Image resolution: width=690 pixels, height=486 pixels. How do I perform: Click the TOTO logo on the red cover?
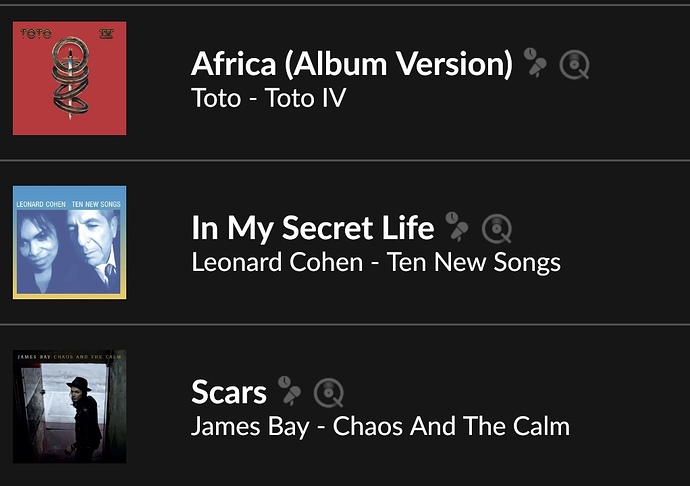point(36,33)
